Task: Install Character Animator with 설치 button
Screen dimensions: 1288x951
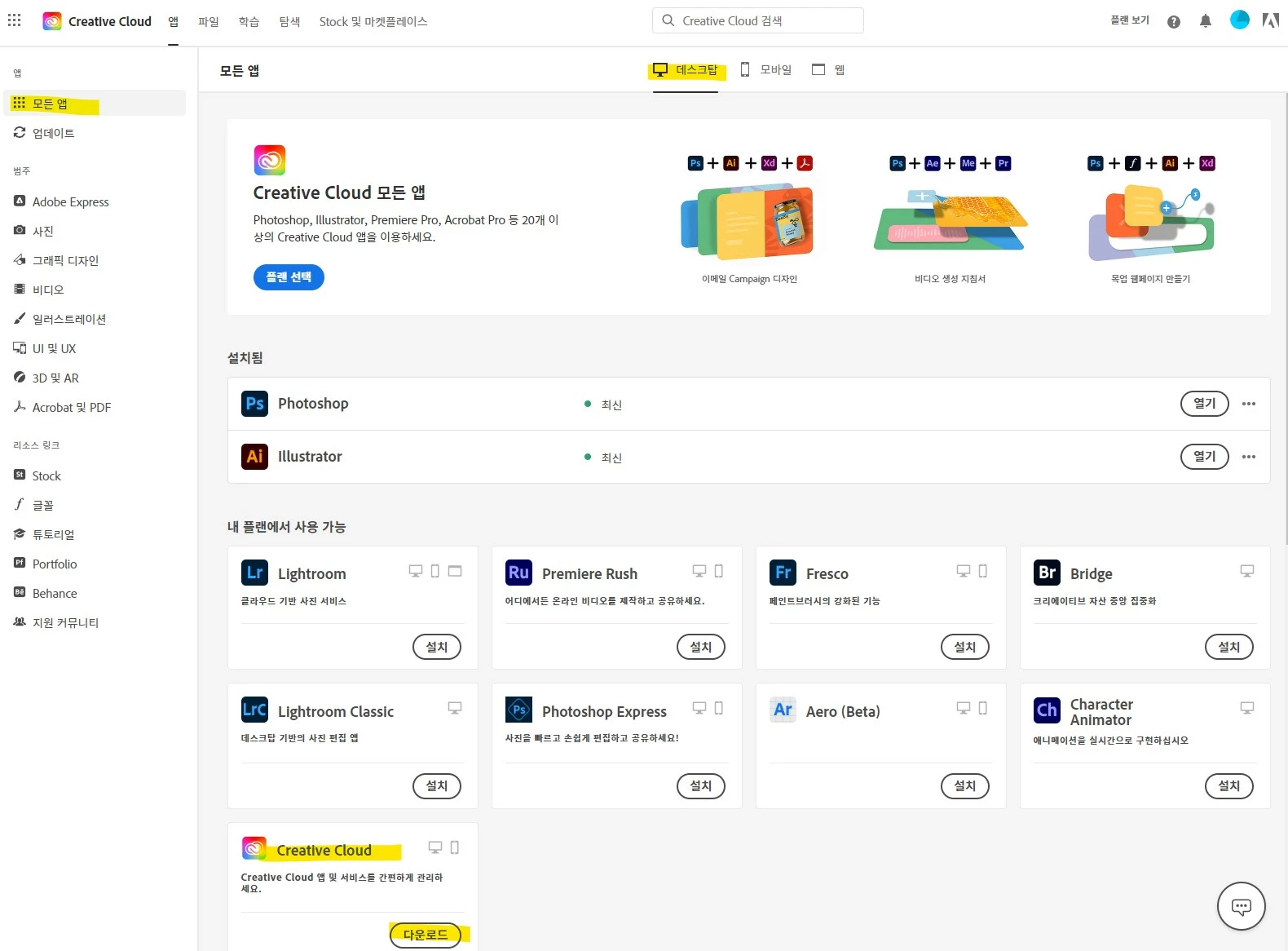Action: pyautogui.click(x=1229, y=785)
